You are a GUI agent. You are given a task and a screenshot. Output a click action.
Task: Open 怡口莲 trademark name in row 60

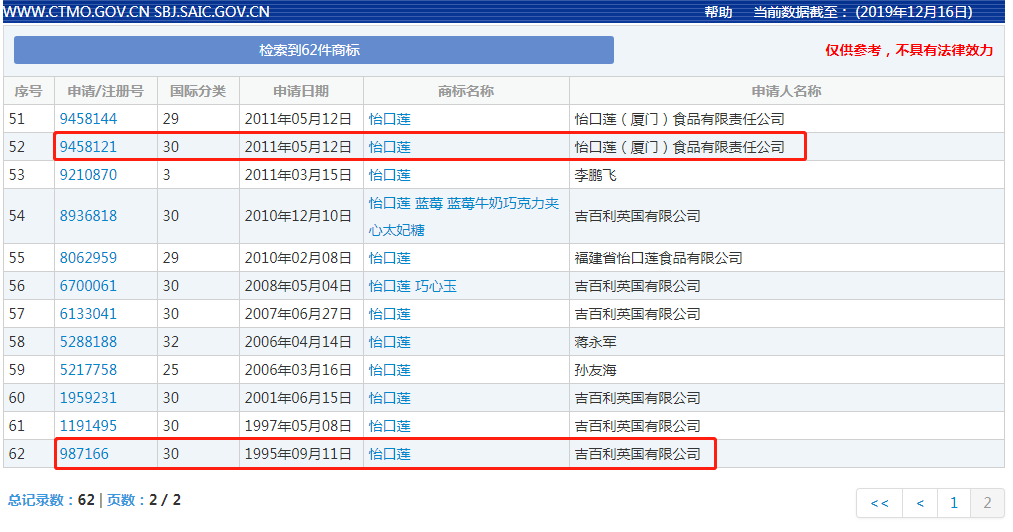tap(390, 398)
